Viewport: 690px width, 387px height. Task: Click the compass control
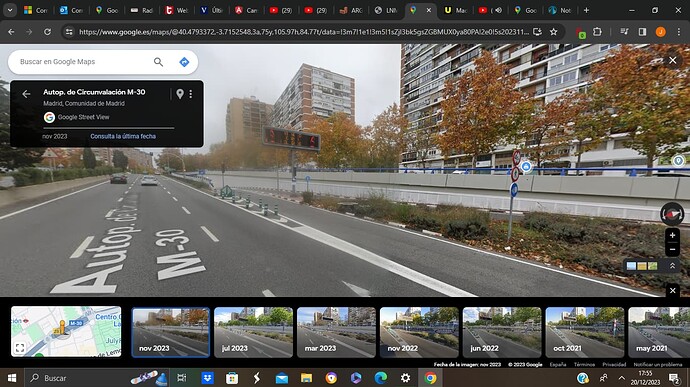pos(672,214)
